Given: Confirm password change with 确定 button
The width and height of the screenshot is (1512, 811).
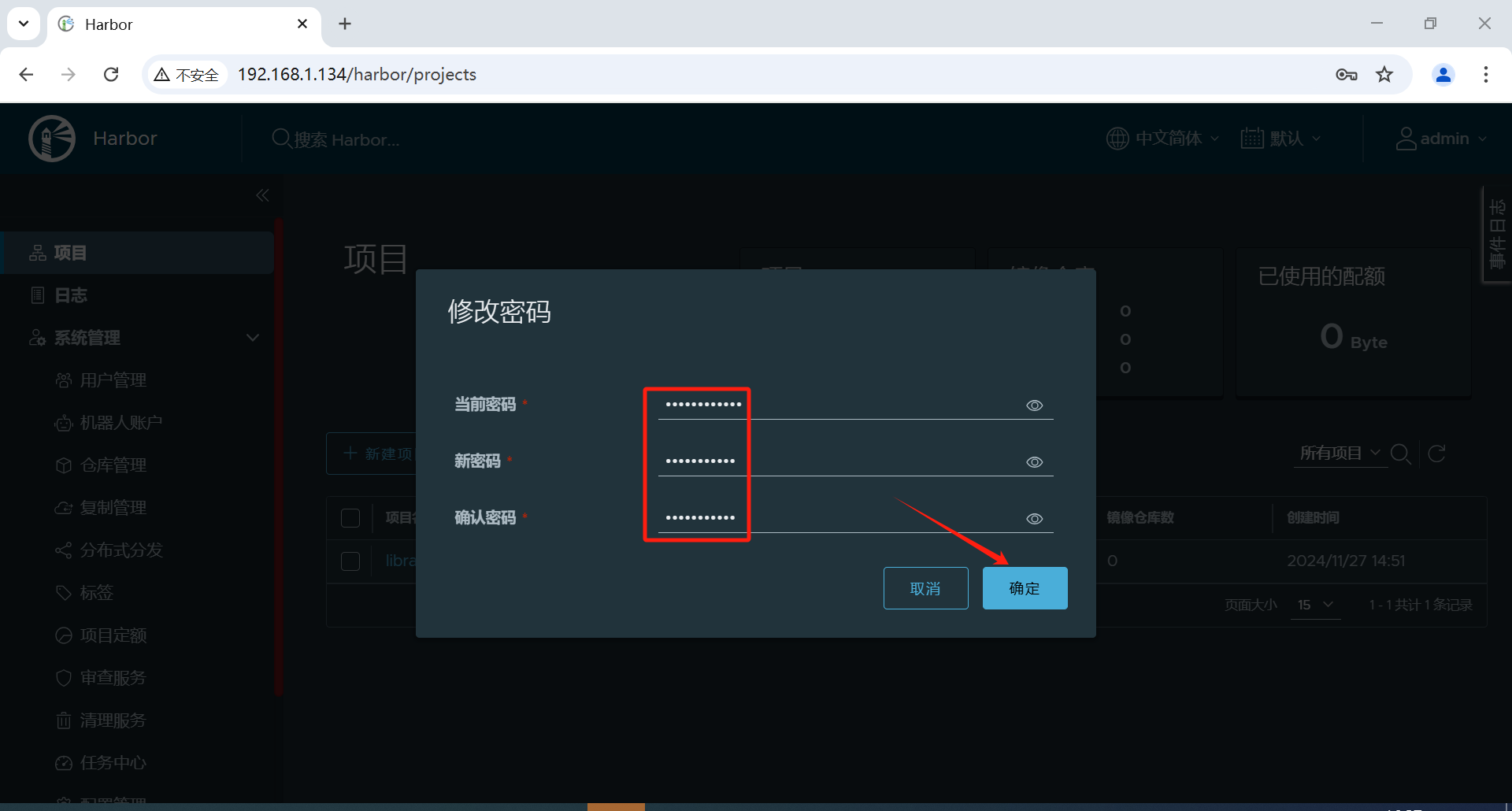Looking at the screenshot, I should [x=1025, y=588].
